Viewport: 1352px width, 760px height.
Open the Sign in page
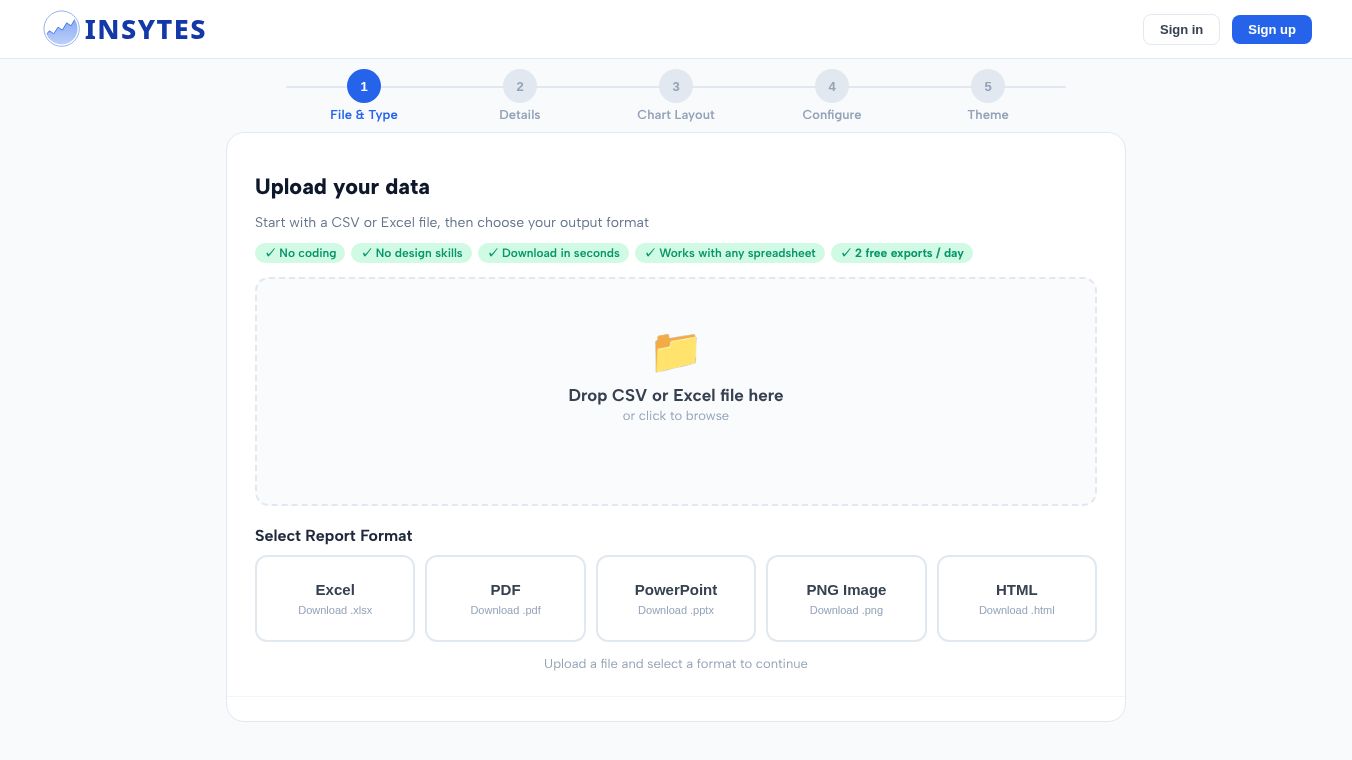click(1181, 29)
